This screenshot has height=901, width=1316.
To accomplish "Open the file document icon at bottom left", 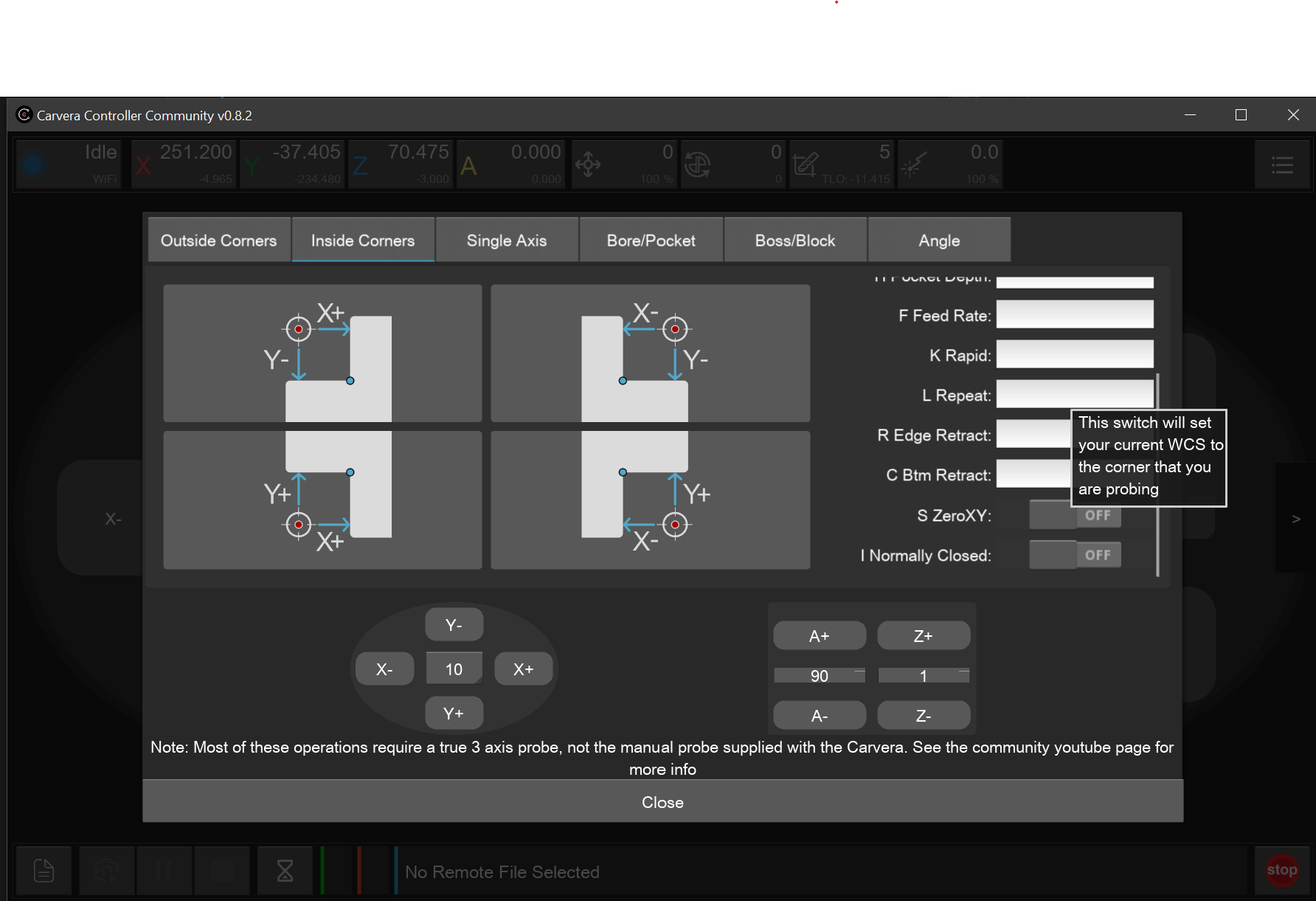I will [44, 871].
